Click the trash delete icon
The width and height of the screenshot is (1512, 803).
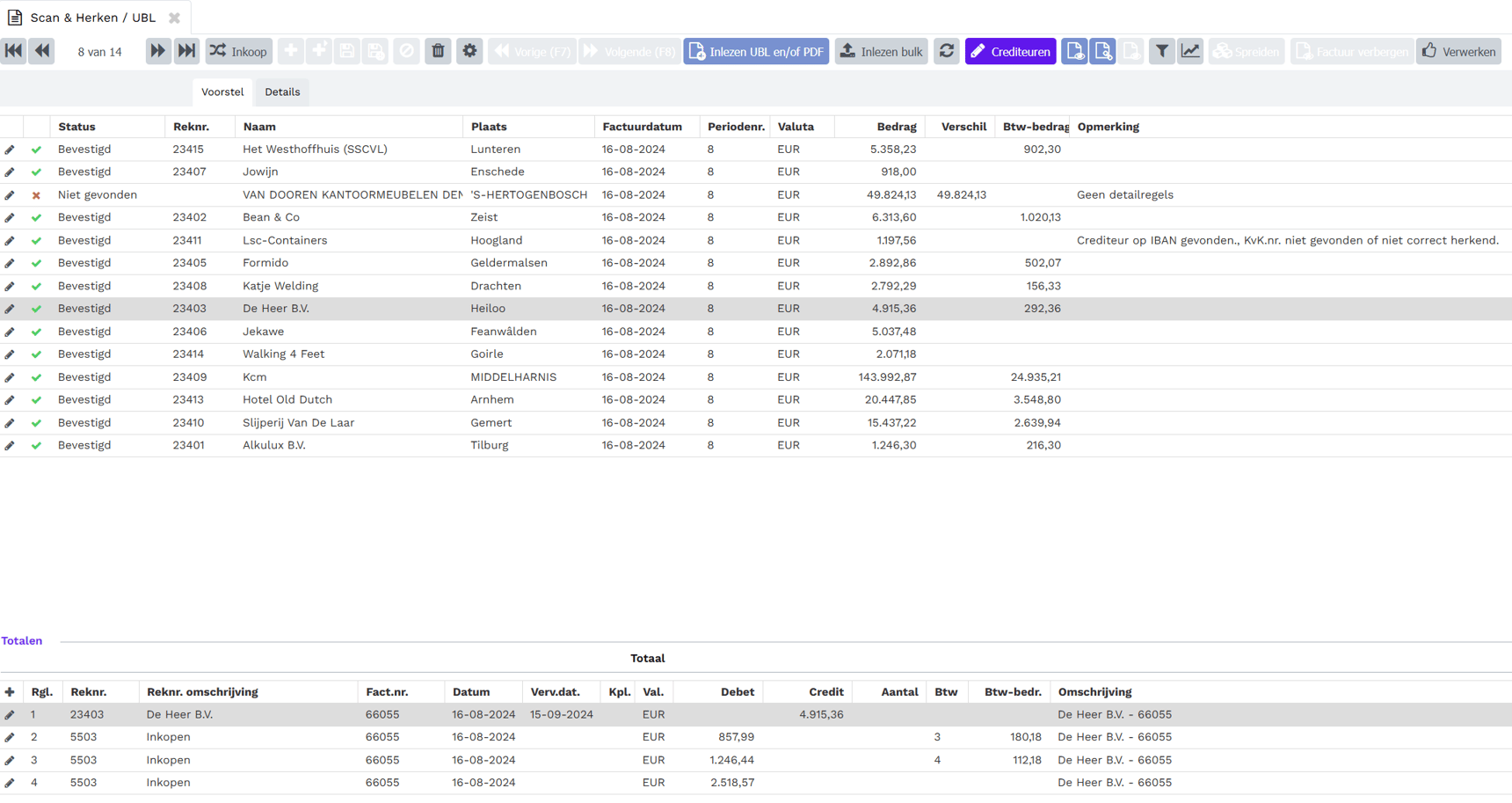tap(438, 51)
